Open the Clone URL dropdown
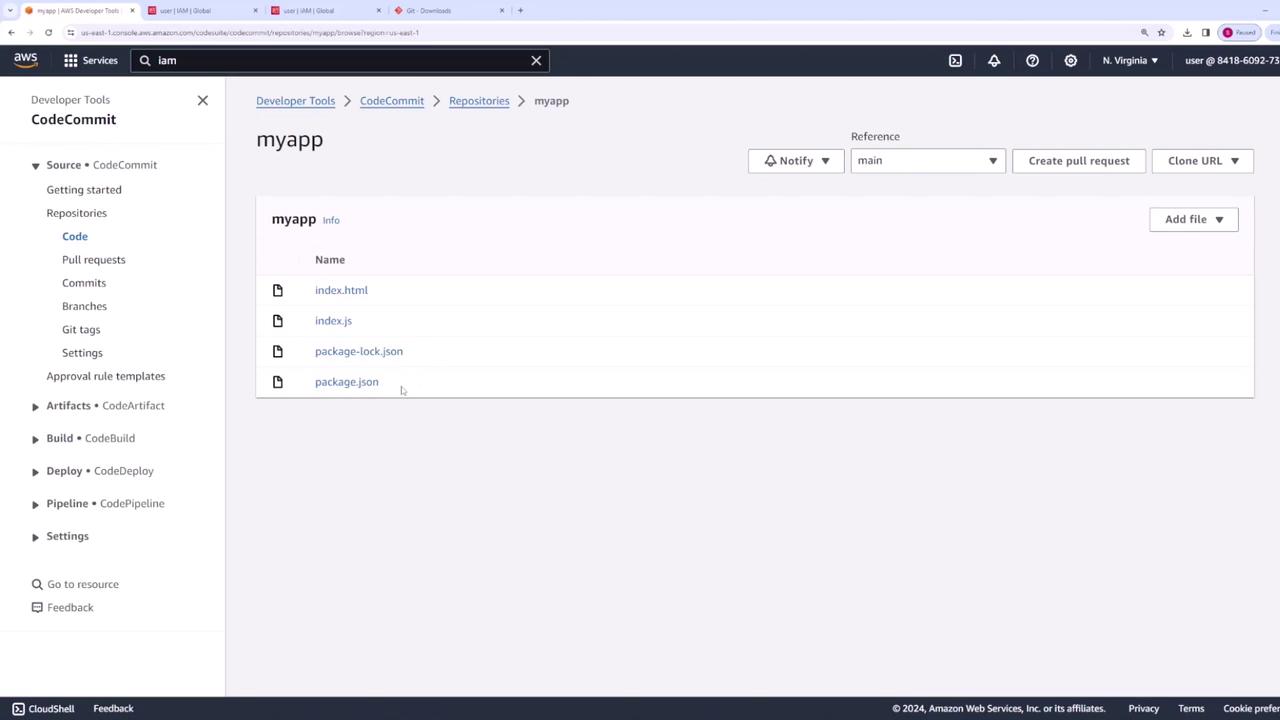This screenshot has height=720, width=1280. pyautogui.click(x=1203, y=160)
